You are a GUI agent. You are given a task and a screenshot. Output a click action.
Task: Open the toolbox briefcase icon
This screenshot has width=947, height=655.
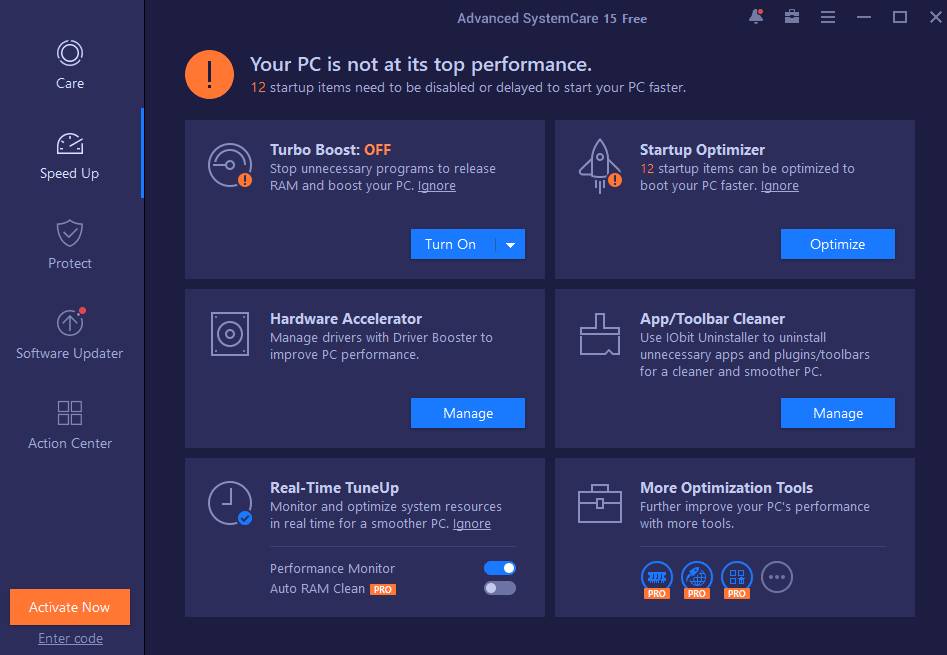pyautogui.click(x=791, y=16)
